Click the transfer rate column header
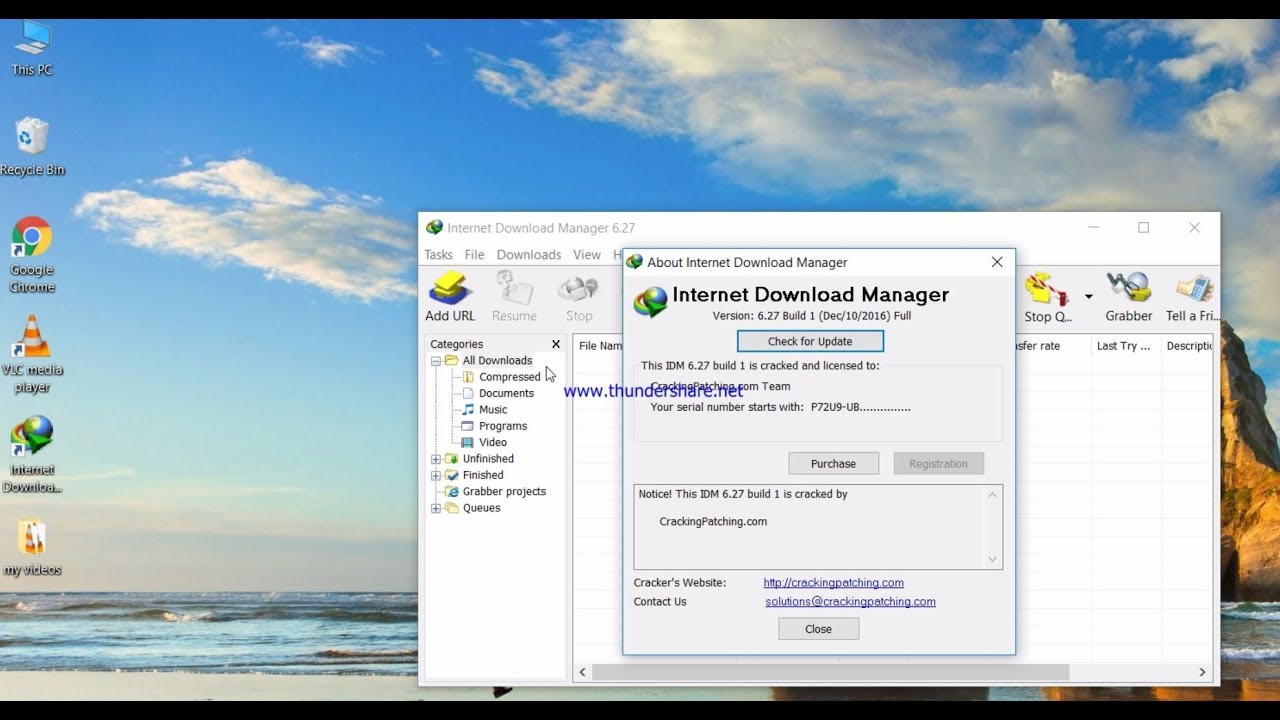Image resolution: width=1280 pixels, height=720 pixels. (x=1053, y=346)
